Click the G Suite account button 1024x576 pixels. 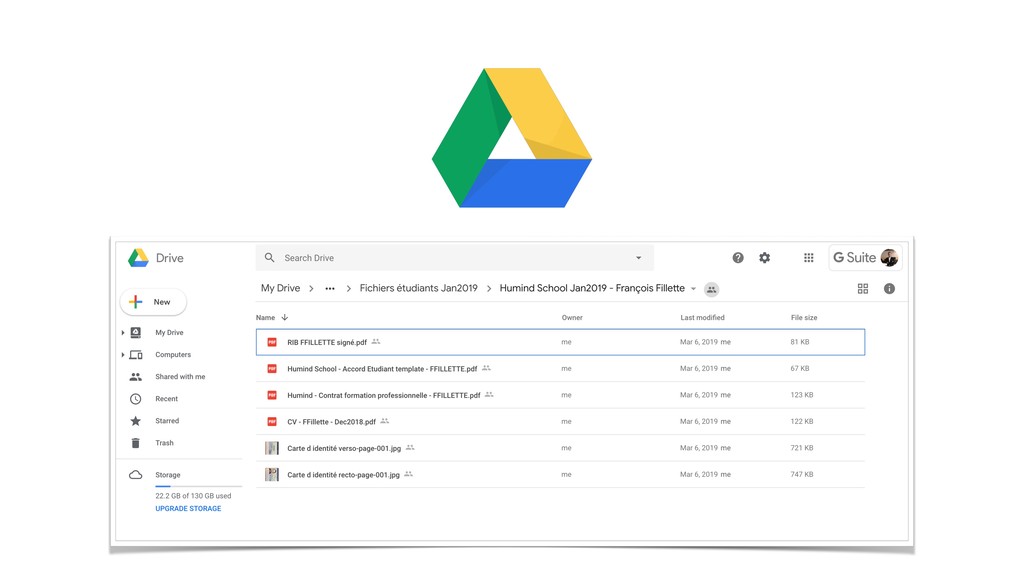pos(865,258)
